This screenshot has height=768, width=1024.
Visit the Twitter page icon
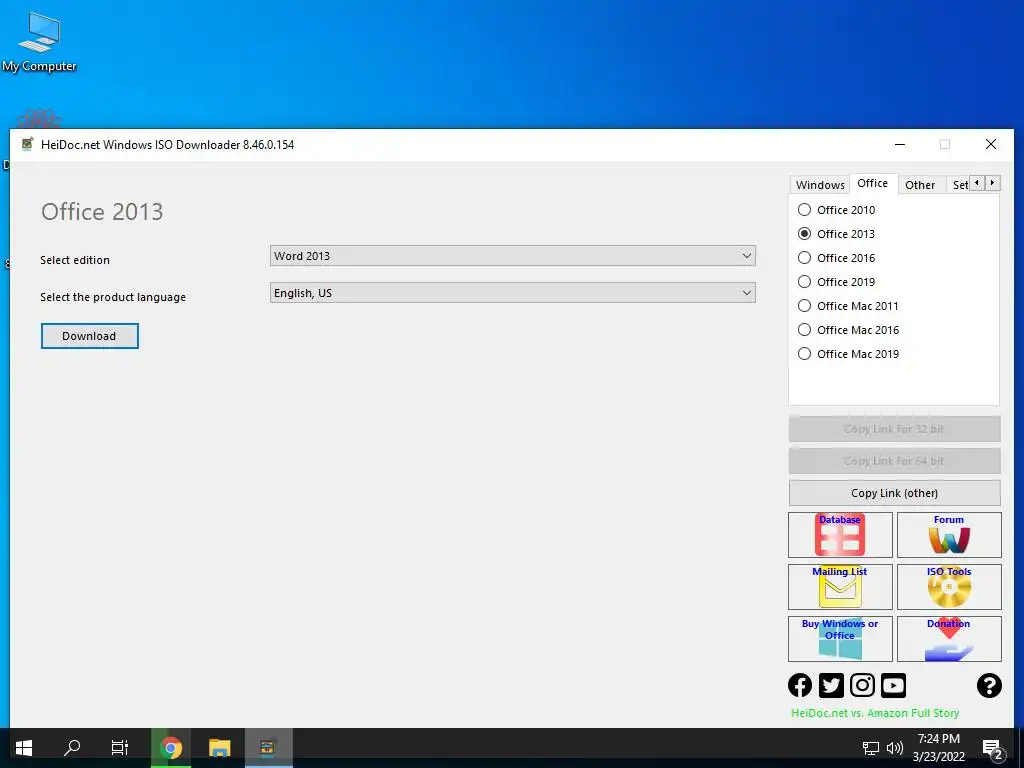[831, 685]
